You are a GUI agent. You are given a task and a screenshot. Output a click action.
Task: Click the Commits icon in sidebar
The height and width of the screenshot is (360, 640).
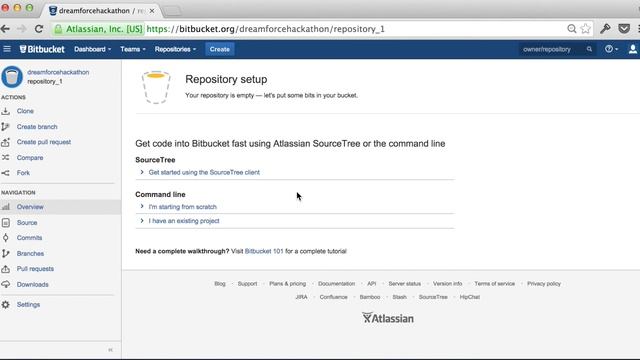[x=6, y=238]
